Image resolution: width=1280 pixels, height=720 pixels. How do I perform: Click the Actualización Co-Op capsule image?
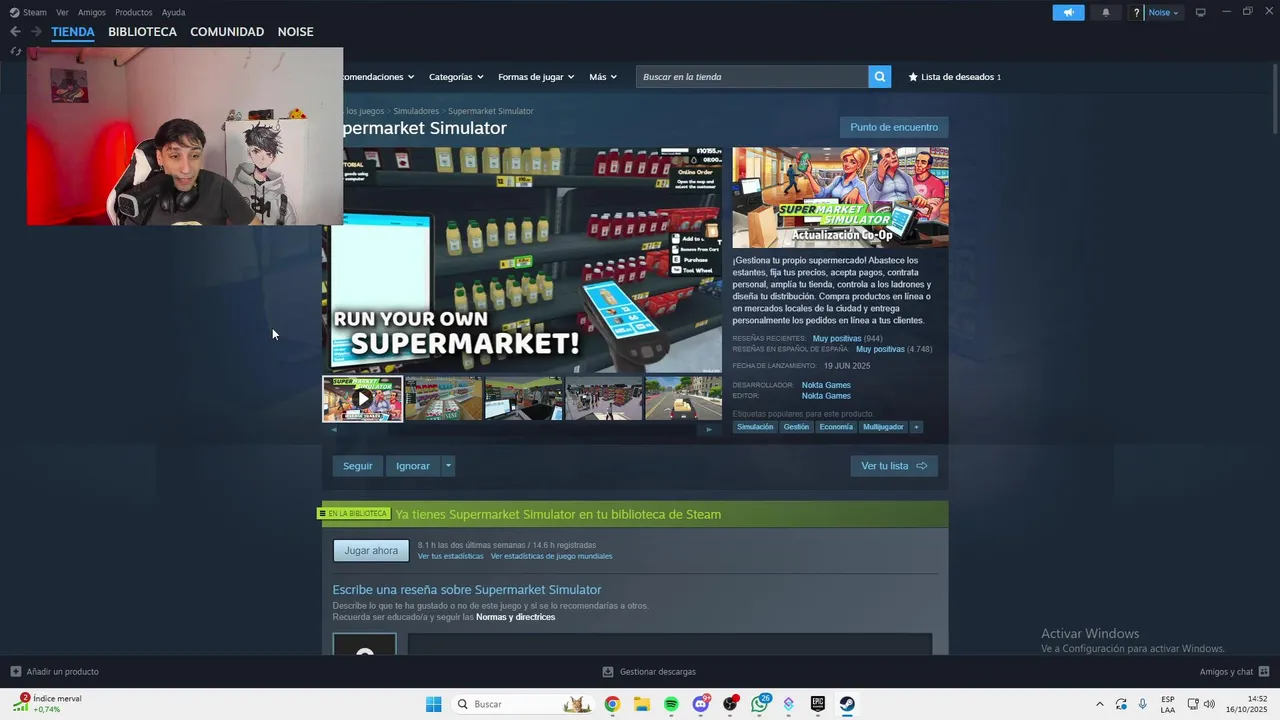pos(840,197)
